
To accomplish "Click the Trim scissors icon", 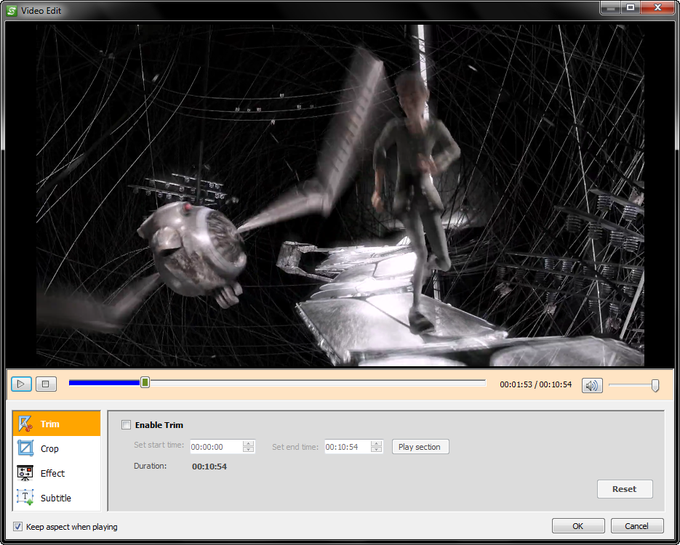I will pyautogui.click(x=25, y=424).
